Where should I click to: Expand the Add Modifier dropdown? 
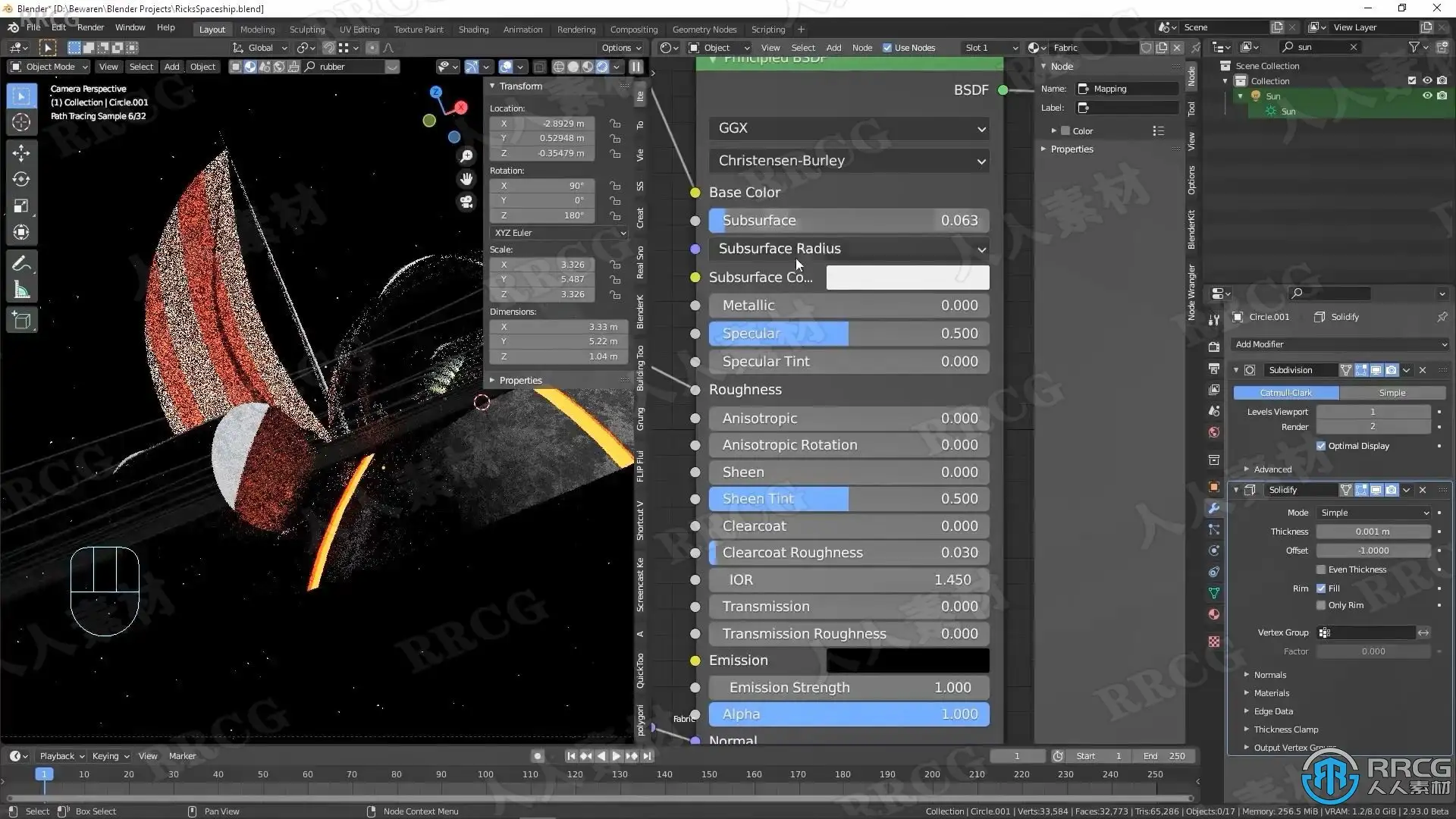point(1340,344)
